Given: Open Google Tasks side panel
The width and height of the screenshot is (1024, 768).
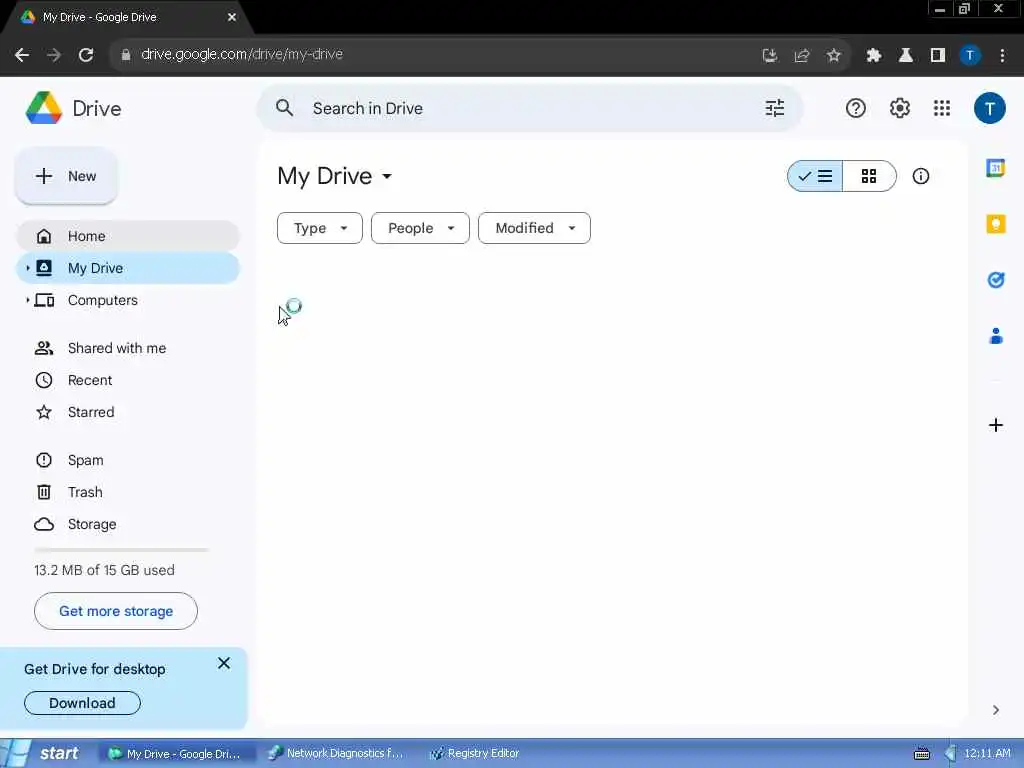Looking at the screenshot, I should (995, 280).
